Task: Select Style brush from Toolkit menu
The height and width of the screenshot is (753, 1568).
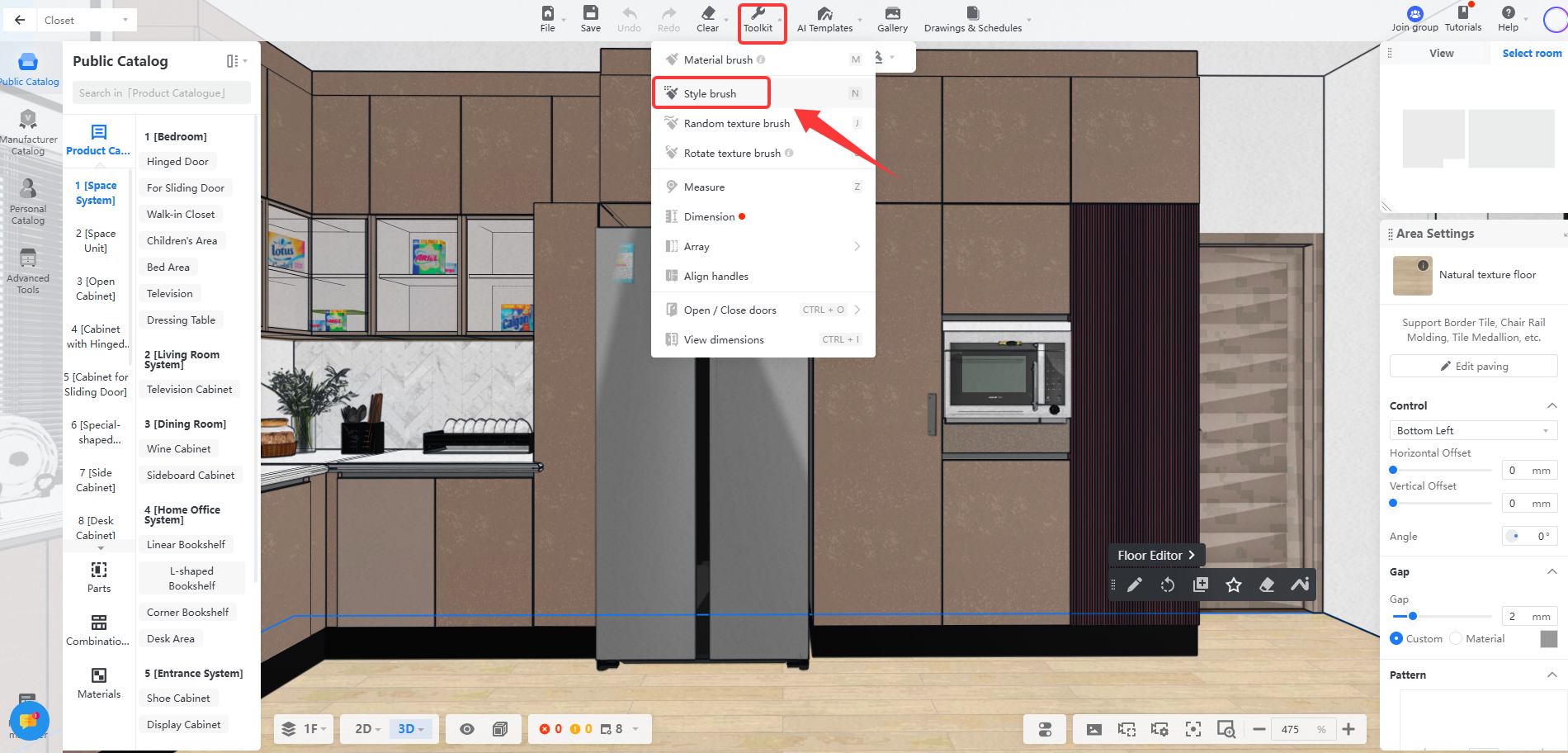Action: pyautogui.click(x=711, y=93)
